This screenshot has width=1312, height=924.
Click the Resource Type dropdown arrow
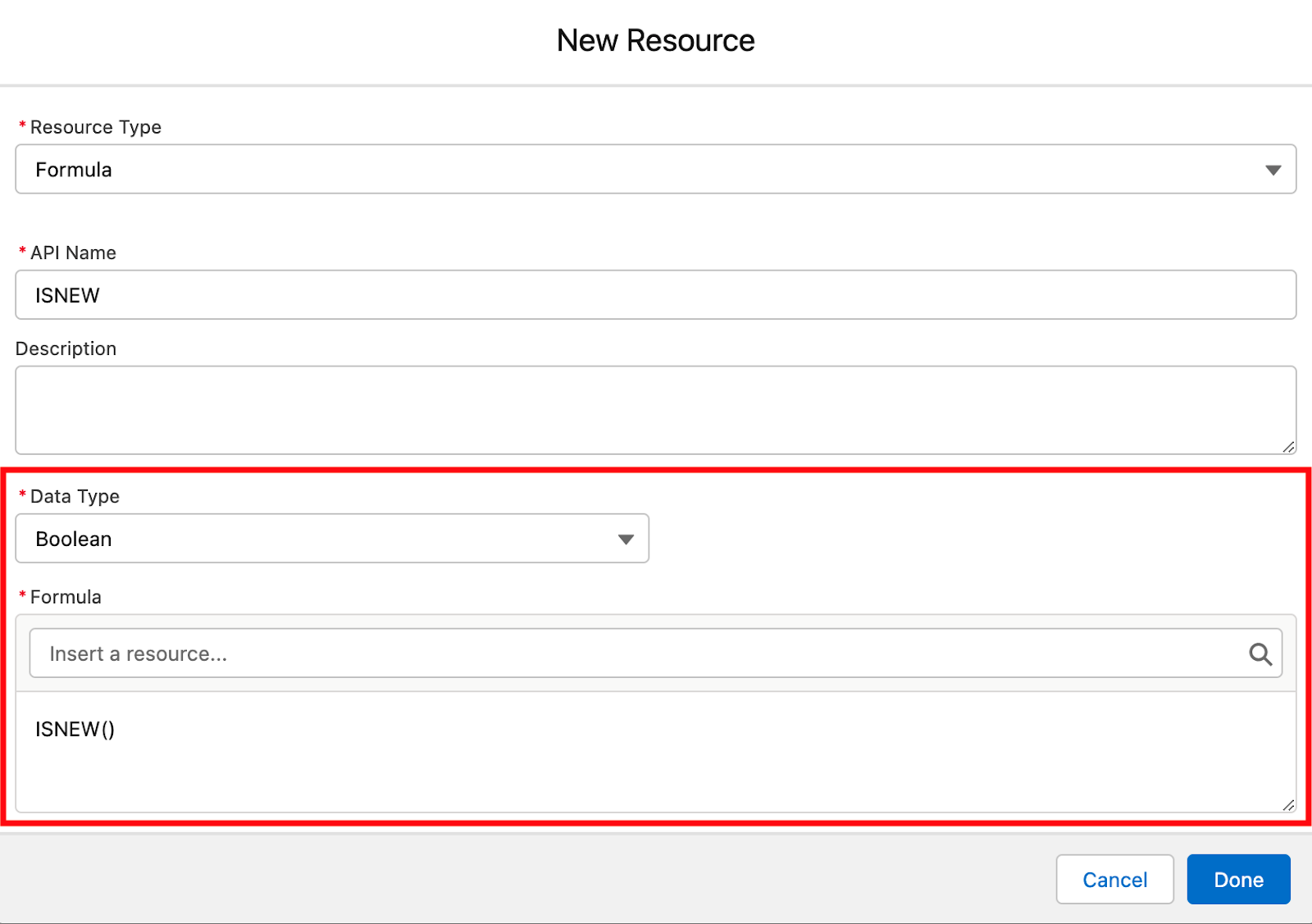coord(1273,170)
